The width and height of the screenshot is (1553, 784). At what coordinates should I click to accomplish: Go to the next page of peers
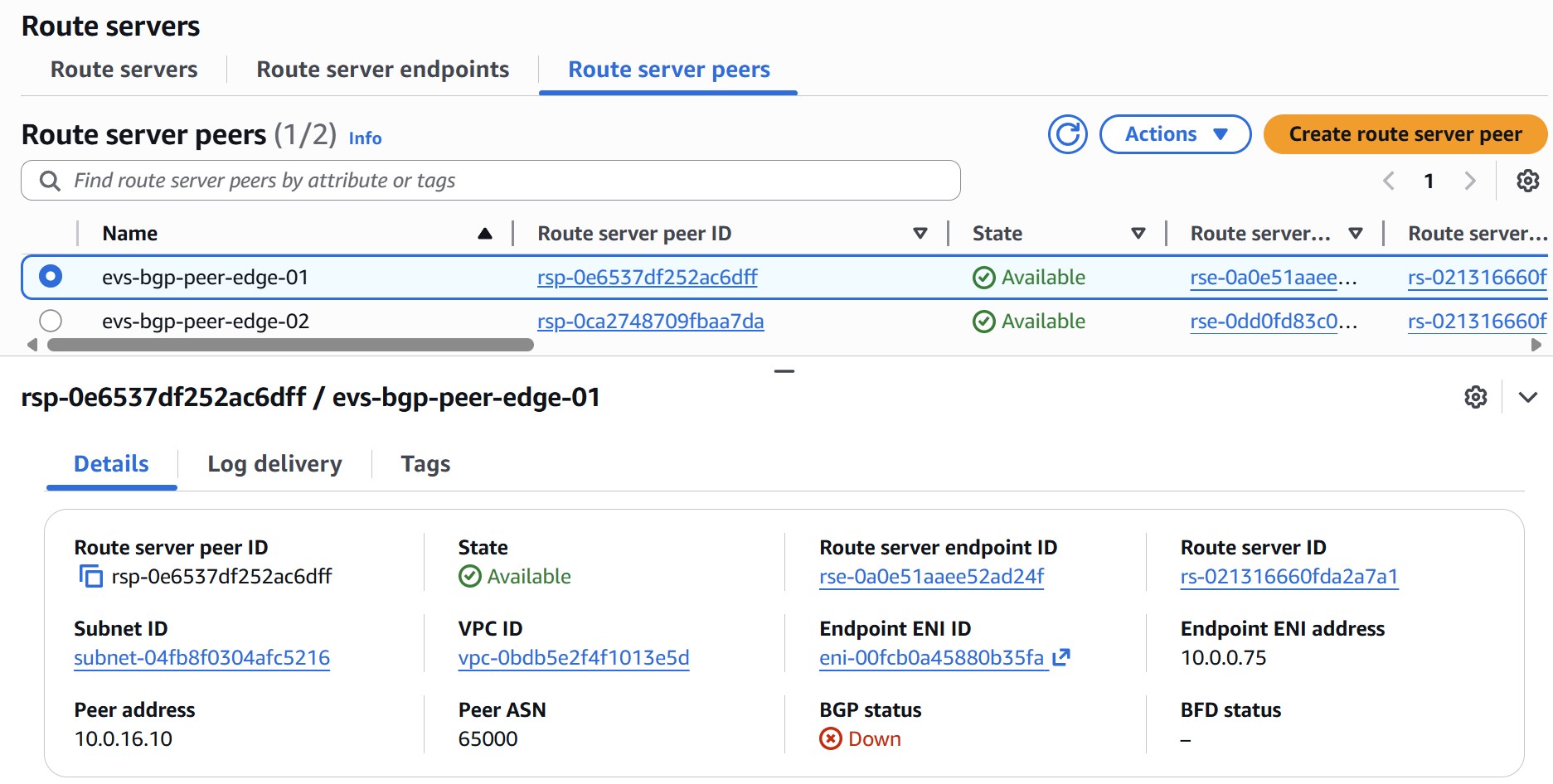coord(1470,181)
